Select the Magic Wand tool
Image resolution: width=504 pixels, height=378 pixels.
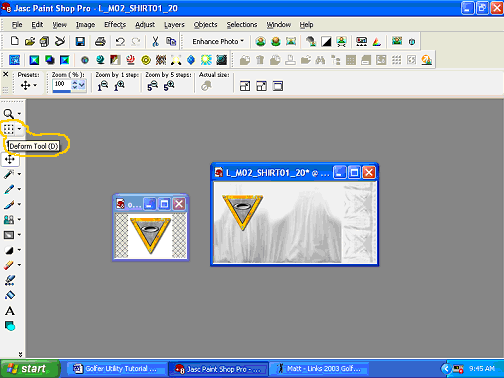(9, 174)
